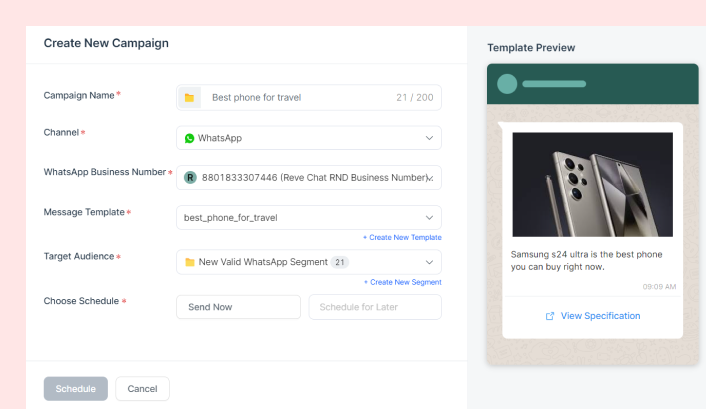Click the round contact avatar in preview header
The image size is (706, 409).
pyautogui.click(x=507, y=84)
